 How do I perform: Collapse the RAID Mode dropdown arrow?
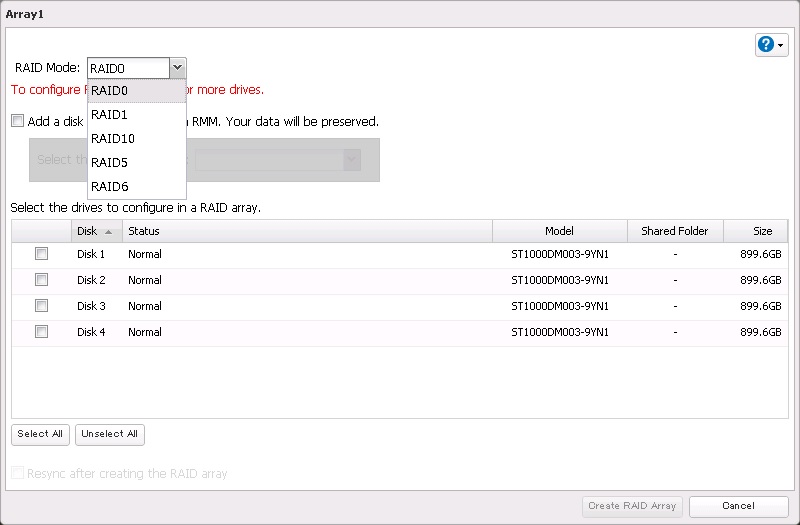point(177,68)
